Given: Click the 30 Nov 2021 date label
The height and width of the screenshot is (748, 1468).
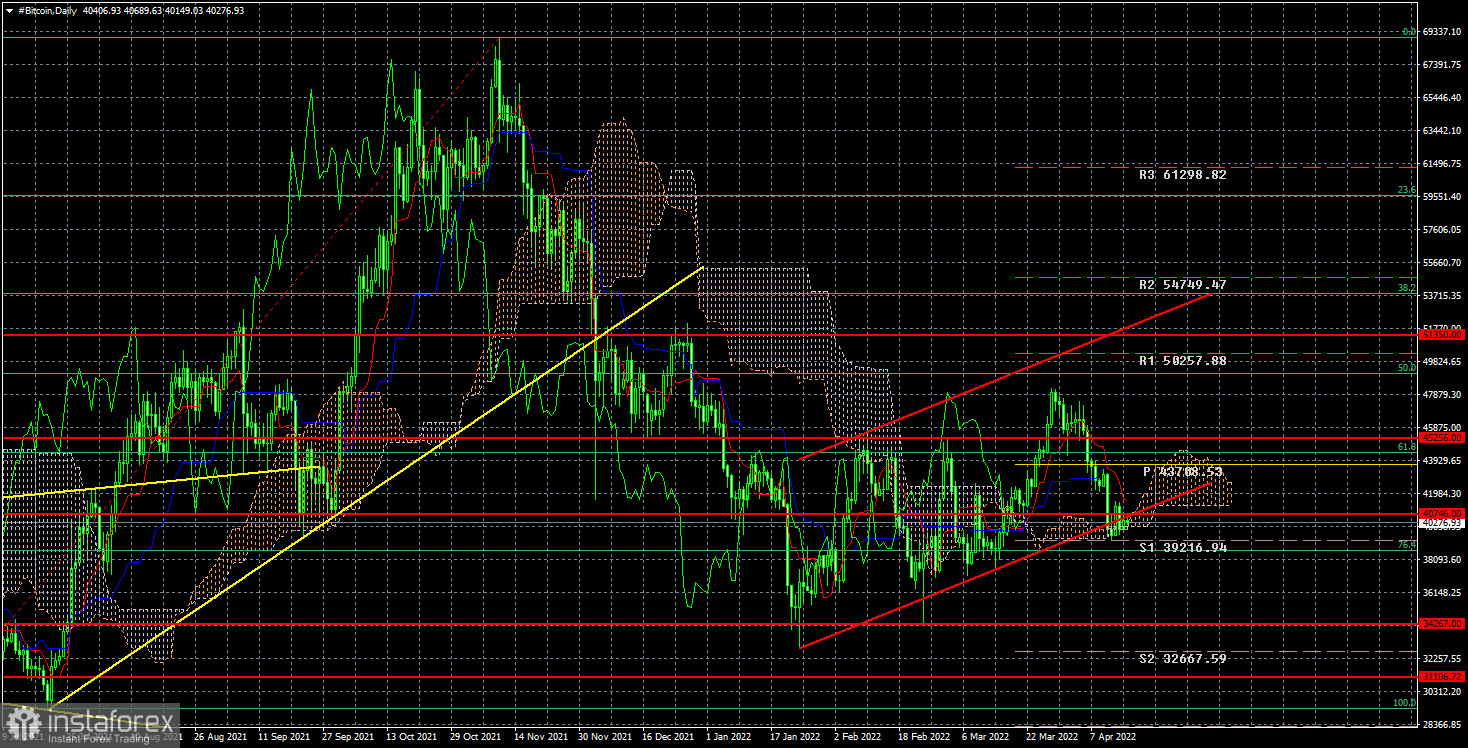Looking at the screenshot, I should [604, 736].
